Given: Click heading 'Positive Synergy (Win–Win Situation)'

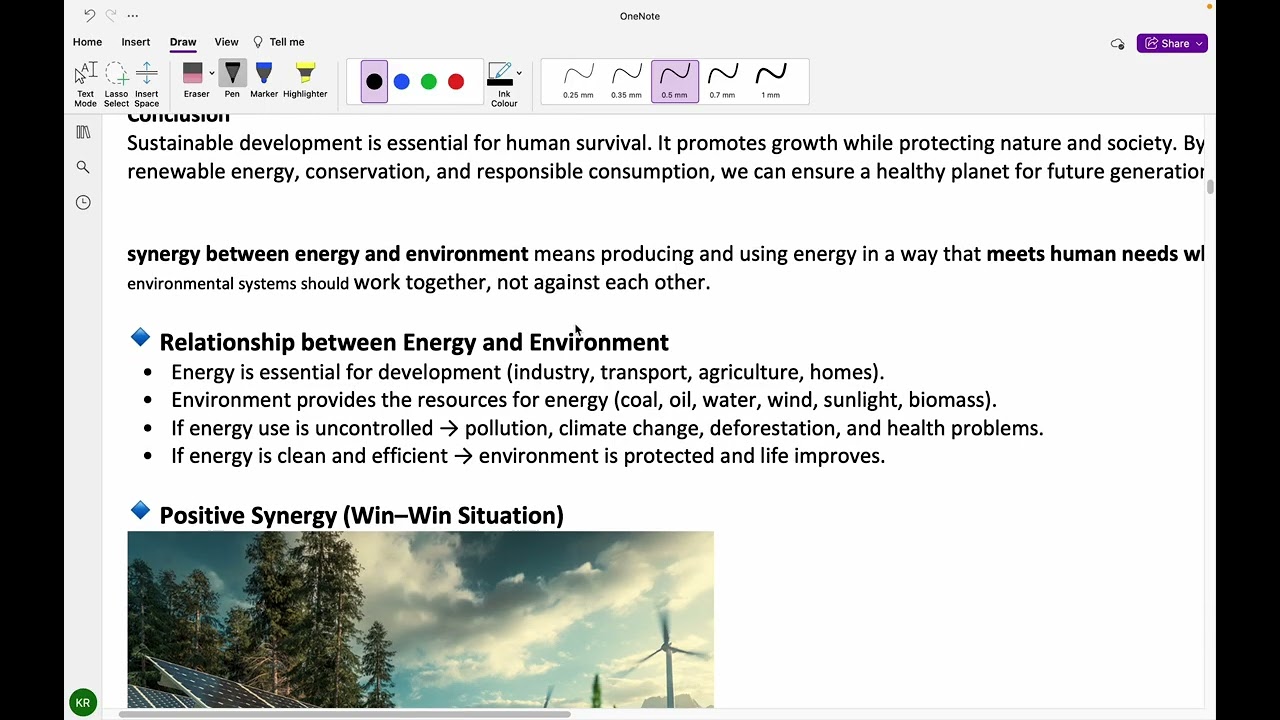Looking at the screenshot, I should coord(361,515).
